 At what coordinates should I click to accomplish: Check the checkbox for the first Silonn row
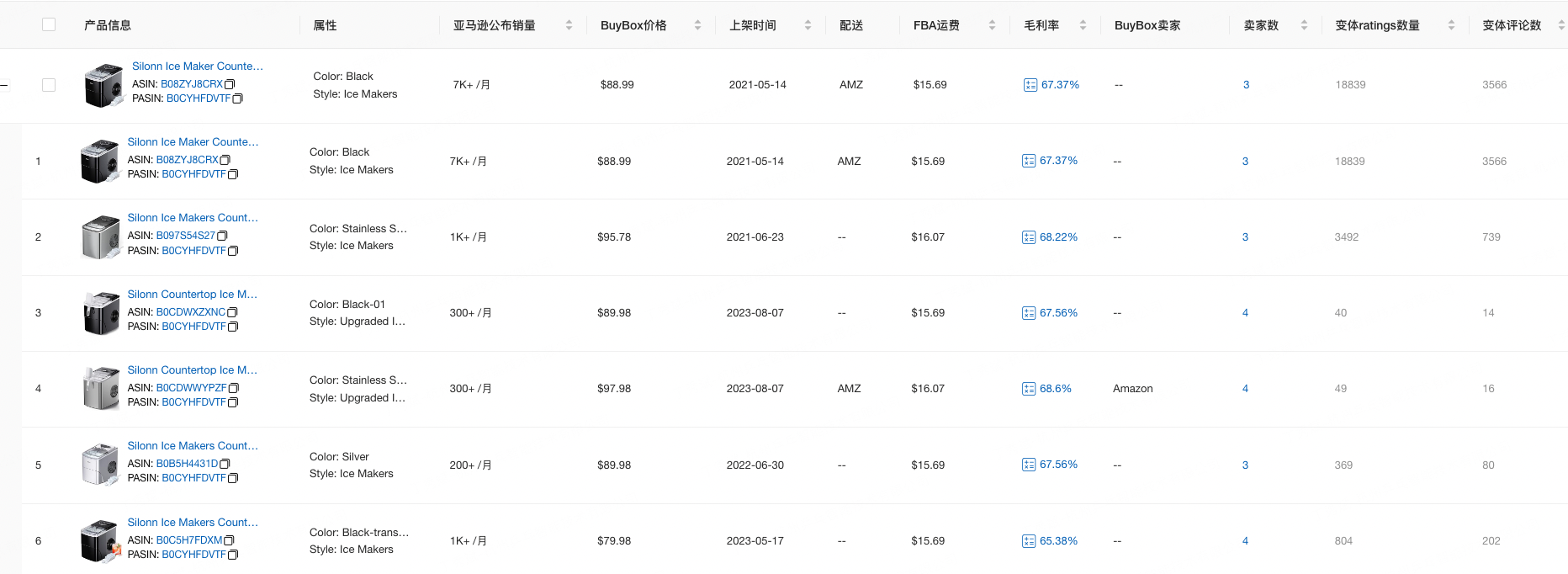point(49,85)
